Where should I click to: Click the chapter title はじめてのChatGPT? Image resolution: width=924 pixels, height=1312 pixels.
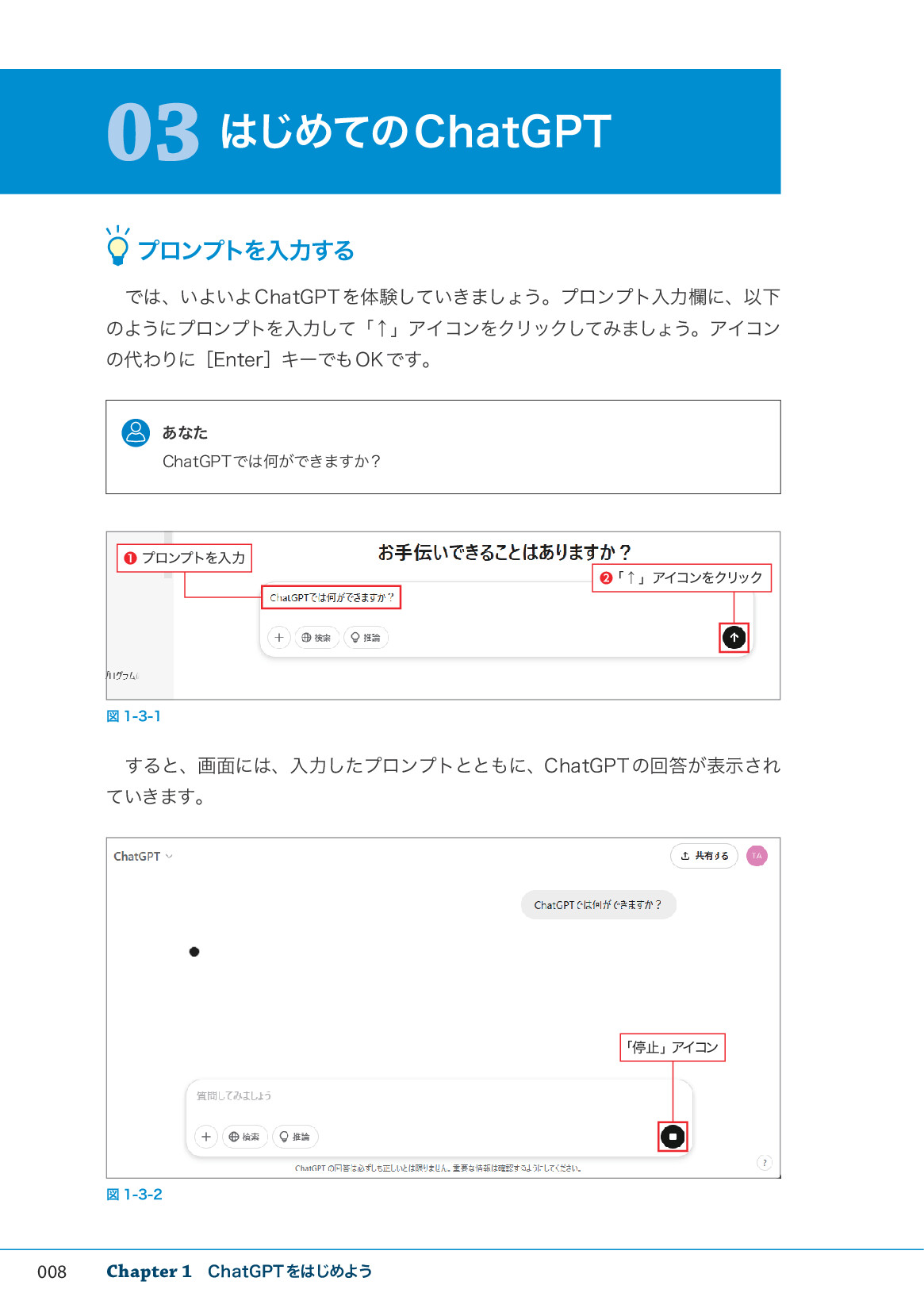pos(416,132)
